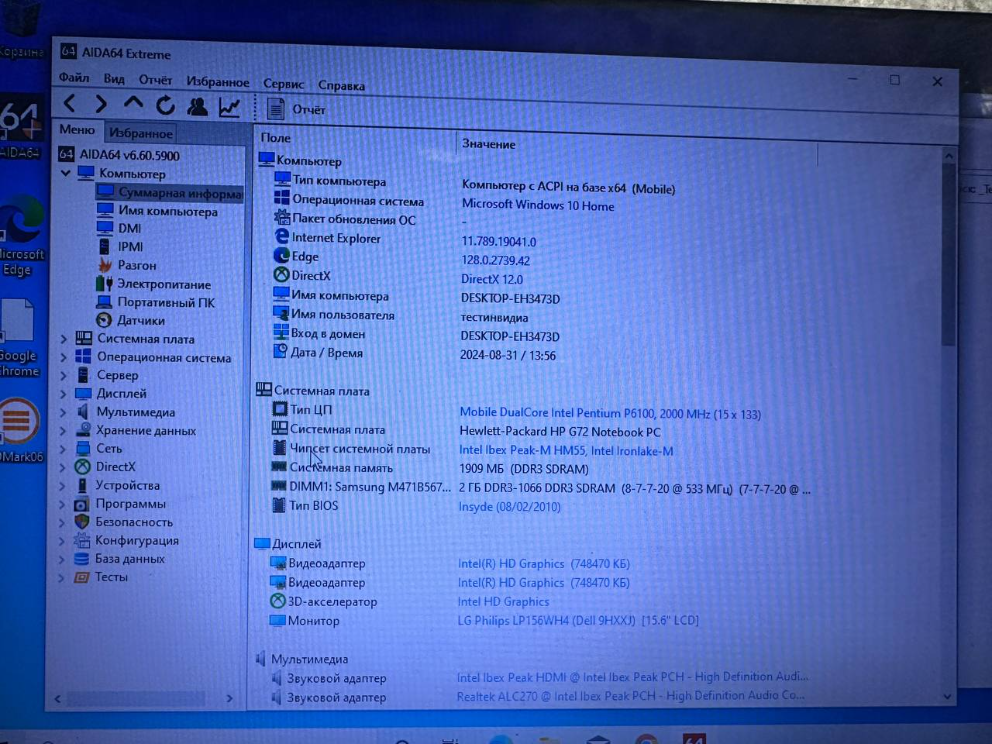Collapse the Компьютер tree node

(x=65, y=173)
